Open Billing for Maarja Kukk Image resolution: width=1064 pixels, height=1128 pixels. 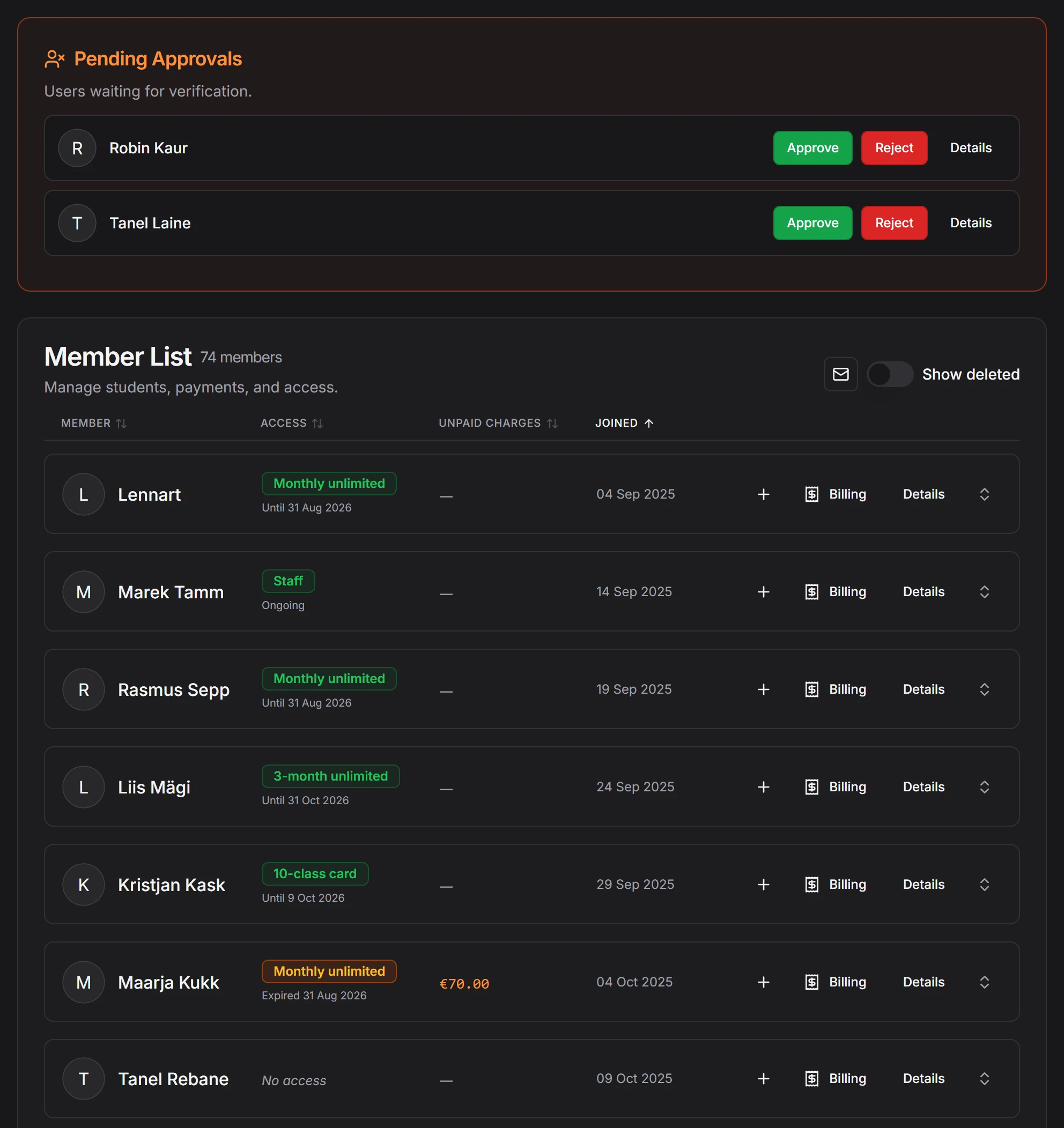click(836, 982)
